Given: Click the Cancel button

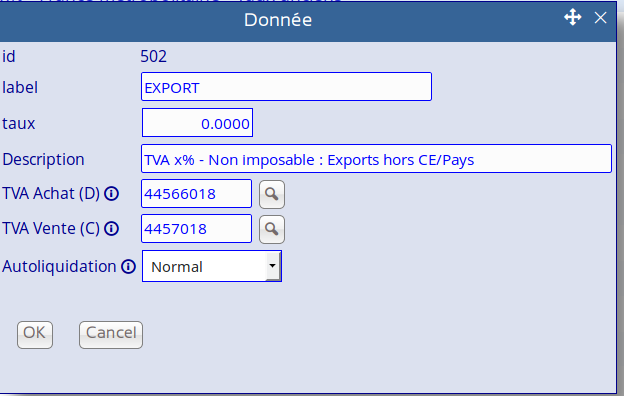Looking at the screenshot, I should pos(111,335).
